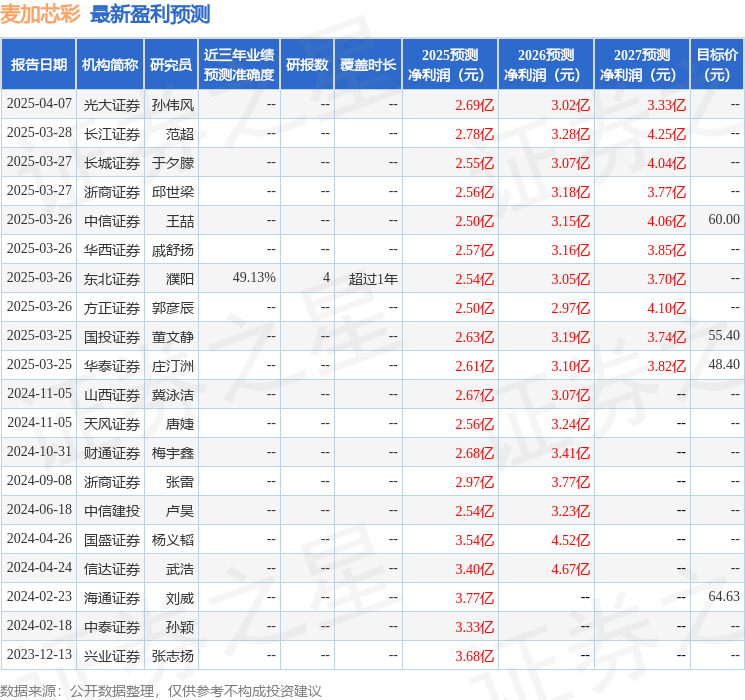Select the 长城证券 institution cell
Image resolution: width=745 pixels, height=700 pixels.
112,163
